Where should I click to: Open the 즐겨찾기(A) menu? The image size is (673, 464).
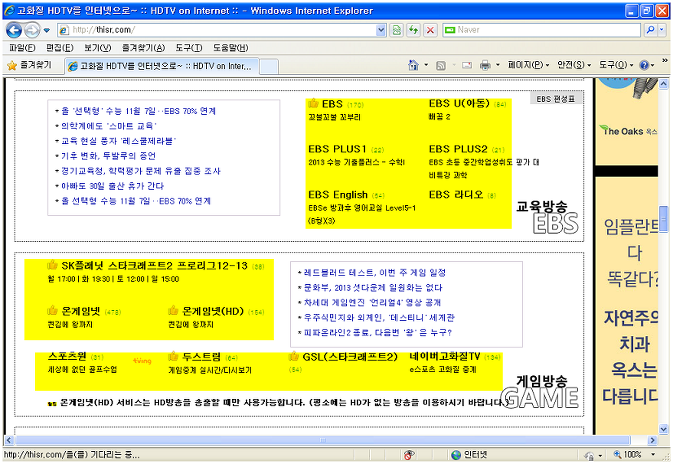tap(143, 48)
